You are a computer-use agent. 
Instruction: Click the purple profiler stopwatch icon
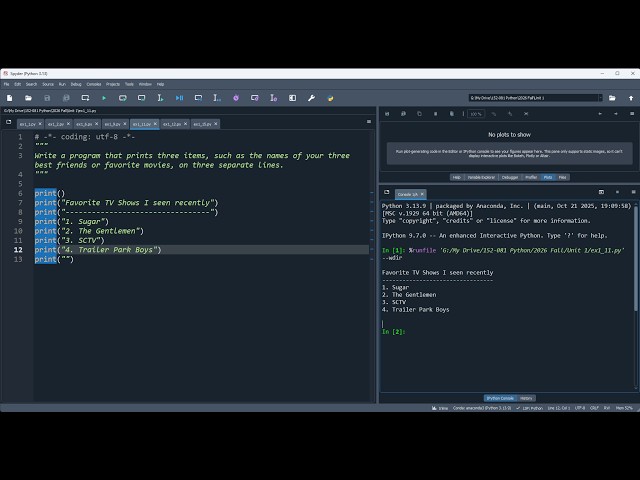click(236, 98)
